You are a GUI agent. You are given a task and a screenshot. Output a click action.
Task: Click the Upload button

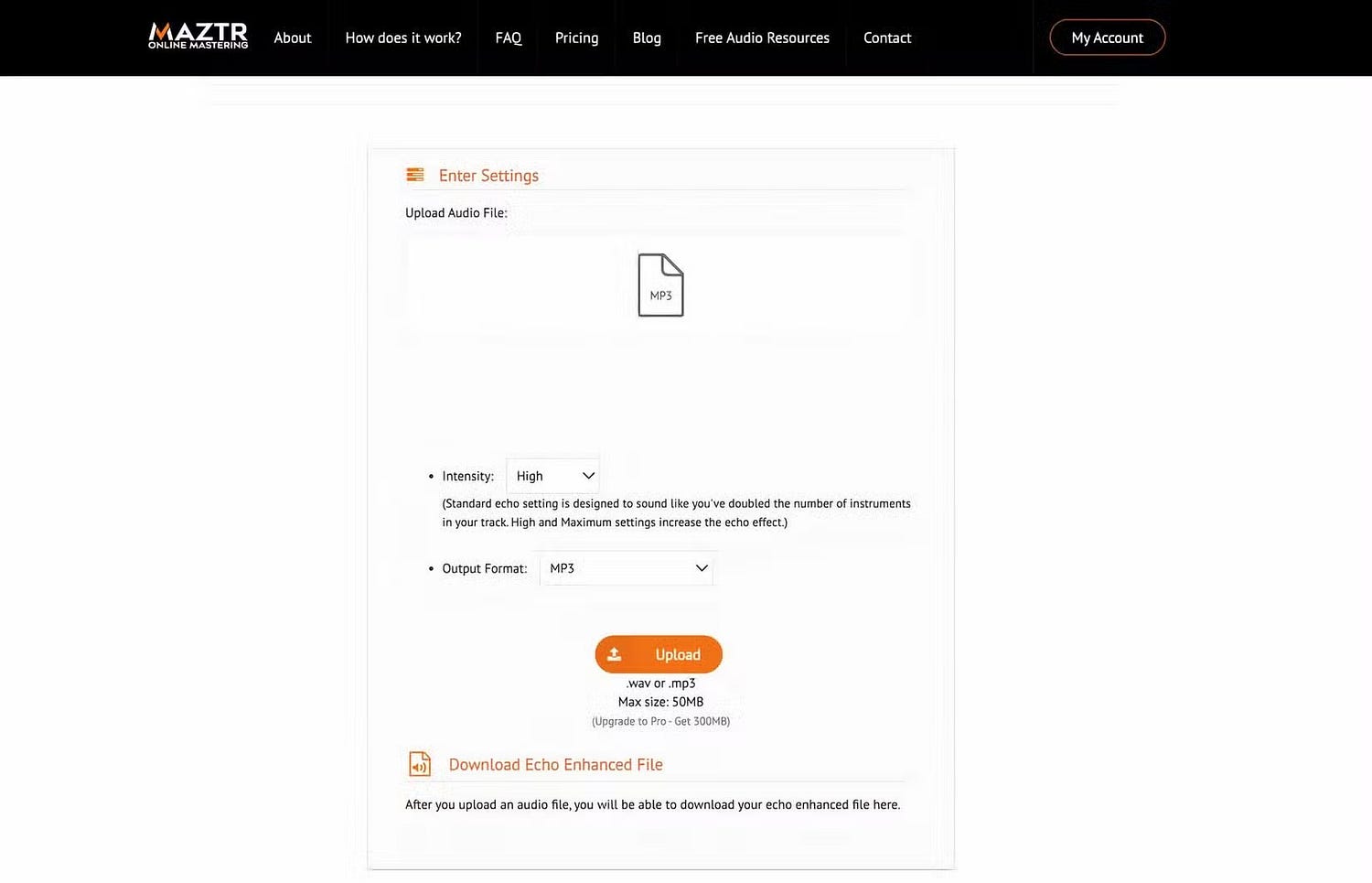coord(659,653)
